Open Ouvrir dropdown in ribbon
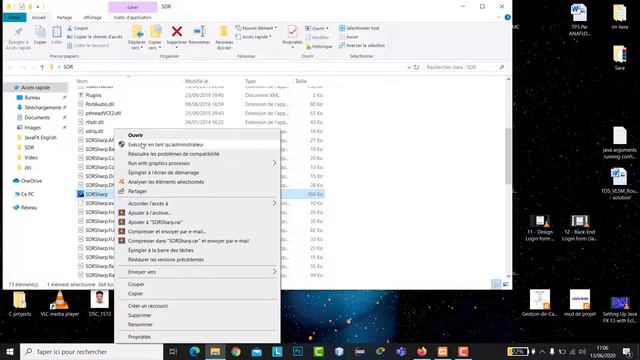The width and height of the screenshot is (640, 360). coord(317,28)
